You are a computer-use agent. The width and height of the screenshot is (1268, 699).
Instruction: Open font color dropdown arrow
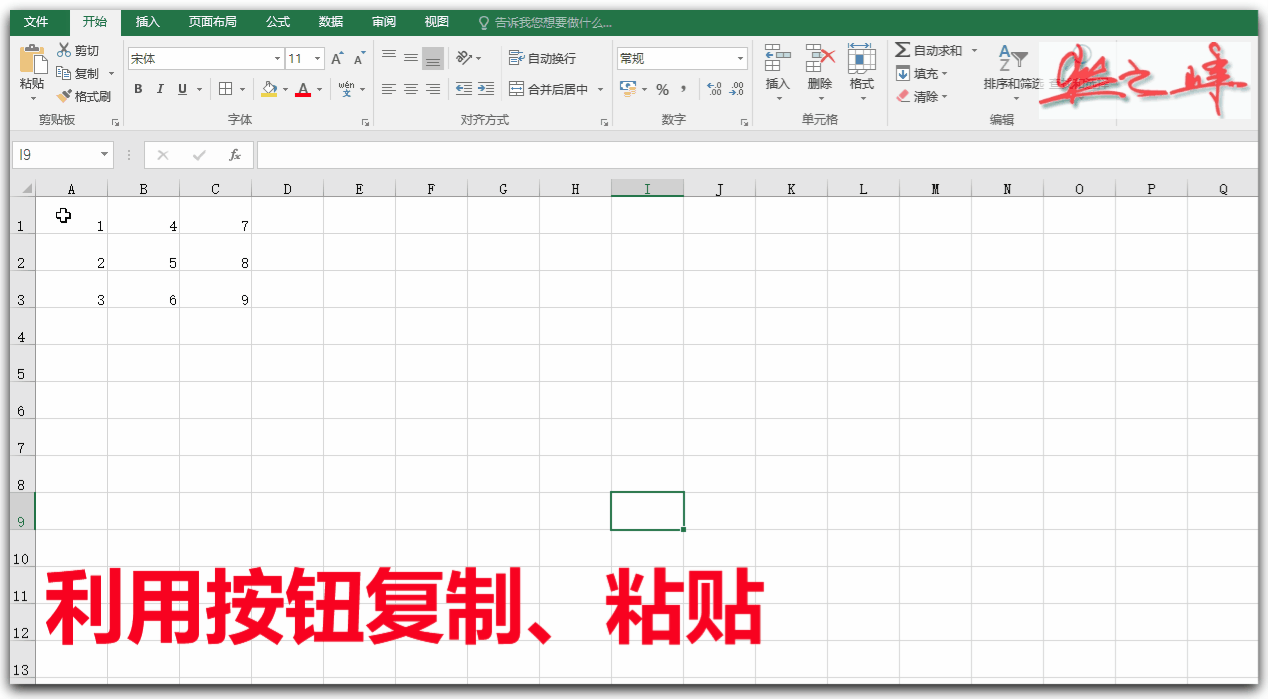coord(319,89)
